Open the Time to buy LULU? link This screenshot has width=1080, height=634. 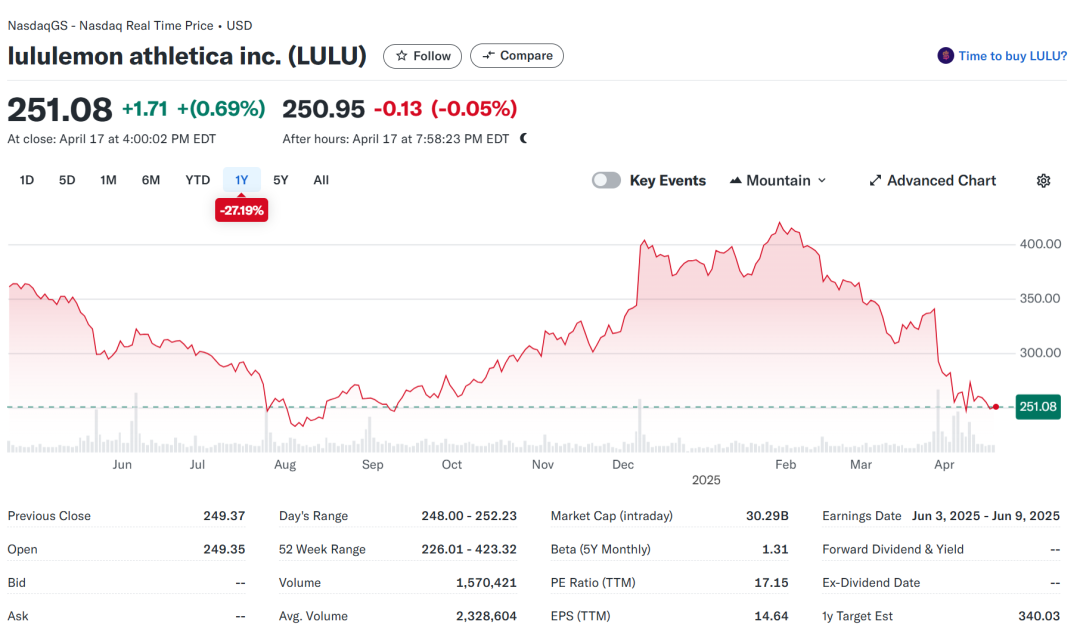pos(1012,56)
